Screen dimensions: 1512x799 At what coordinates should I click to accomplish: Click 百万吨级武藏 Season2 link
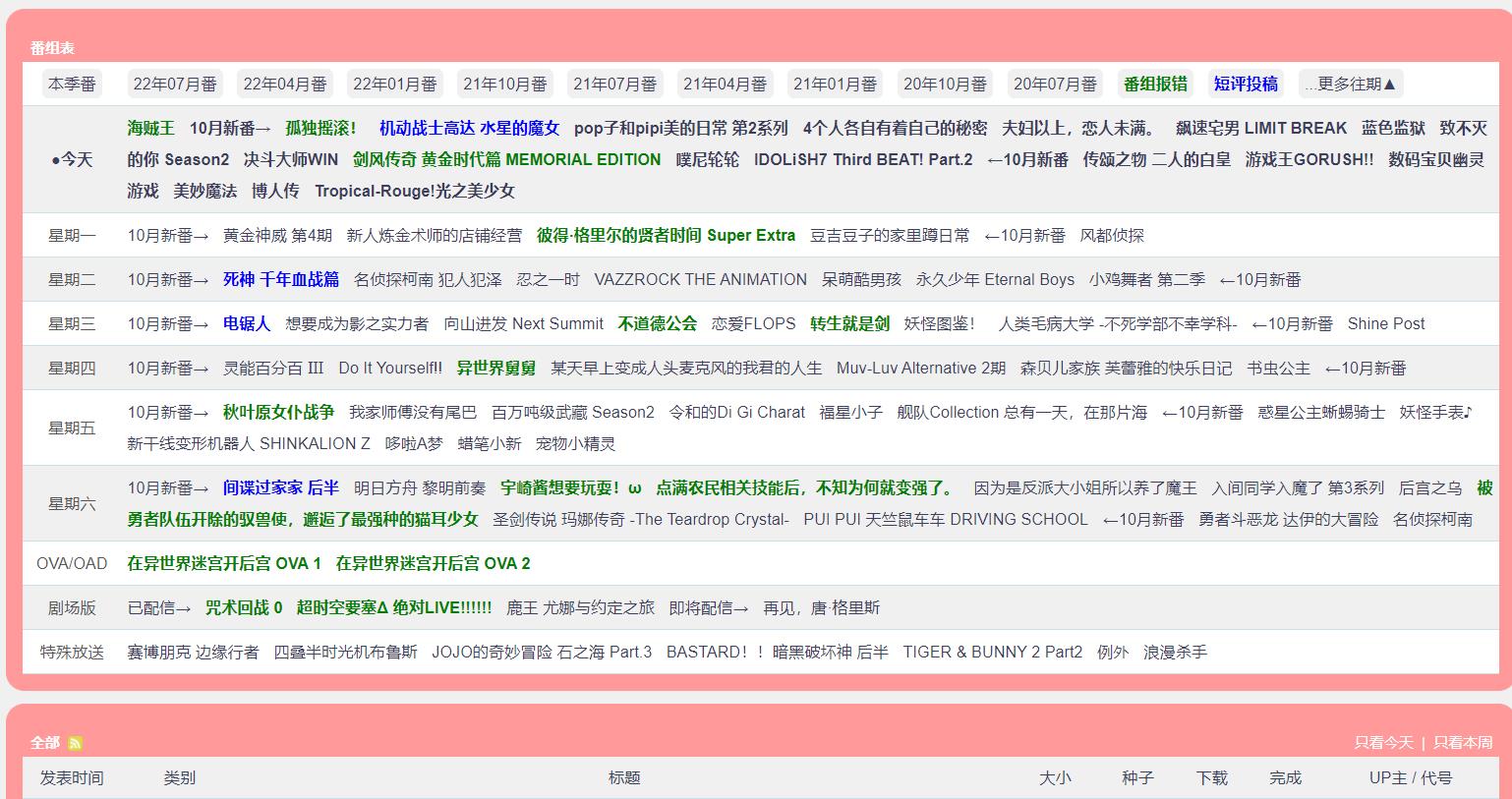pos(573,412)
